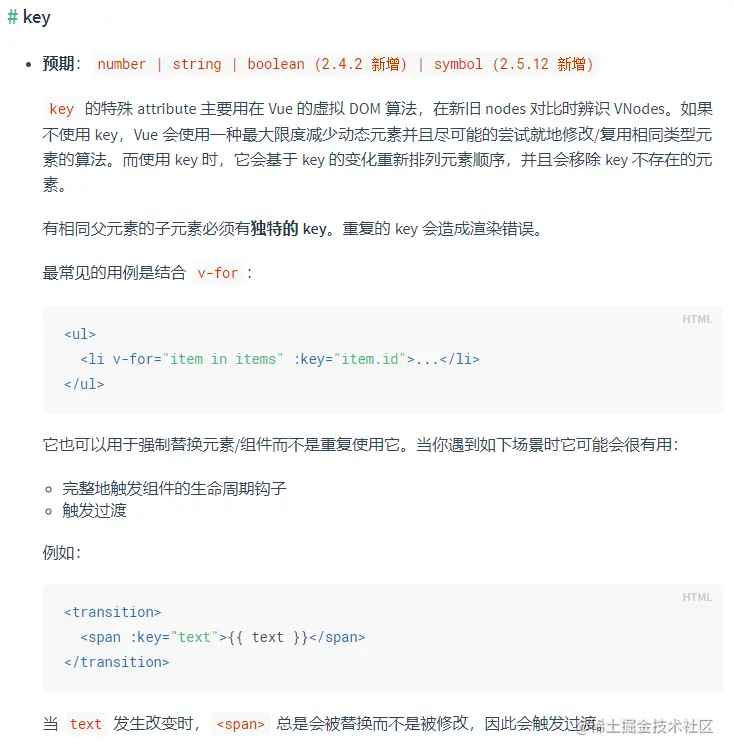The image size is (734, 756).
Task: Click the opening transition tag line
Action: [x=112, y=612]
